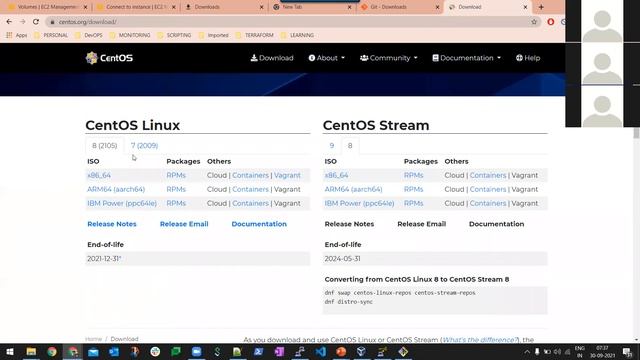Image resolution: width=640 pixels, height=360 pixels.
Task: Click the top participant video thumbnail
Action: tap(602, 21)
